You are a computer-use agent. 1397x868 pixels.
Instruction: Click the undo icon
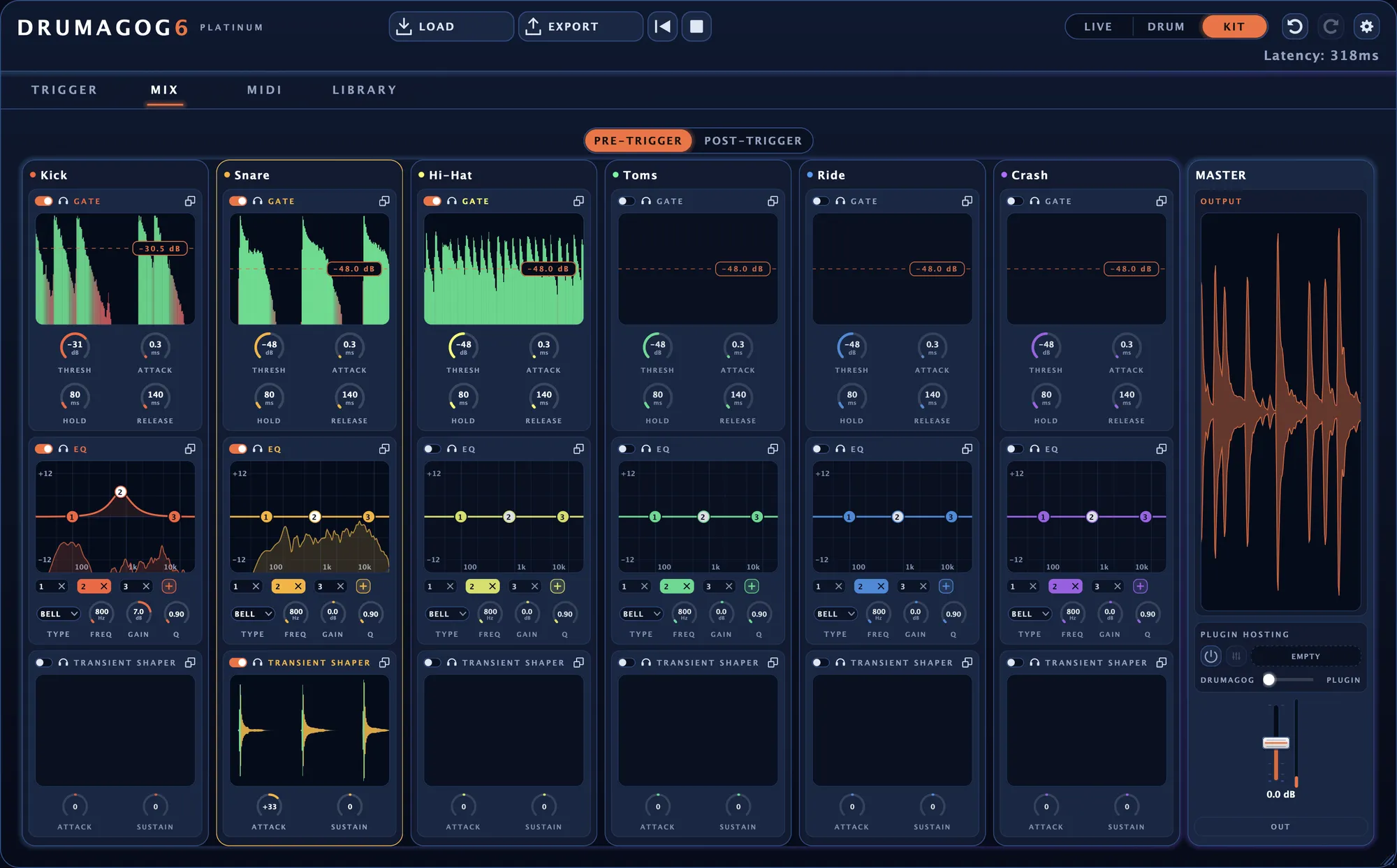tap(1294, 27)
